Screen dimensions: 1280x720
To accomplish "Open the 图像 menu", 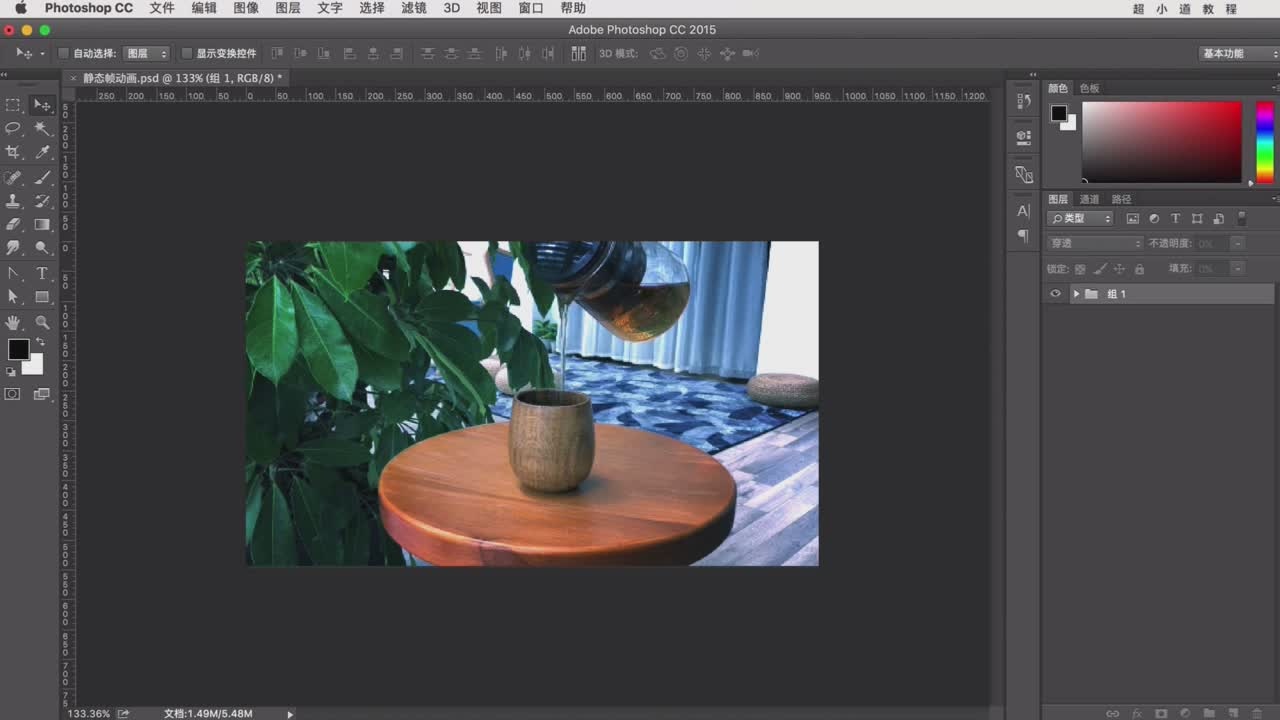I will pos(246,8).
